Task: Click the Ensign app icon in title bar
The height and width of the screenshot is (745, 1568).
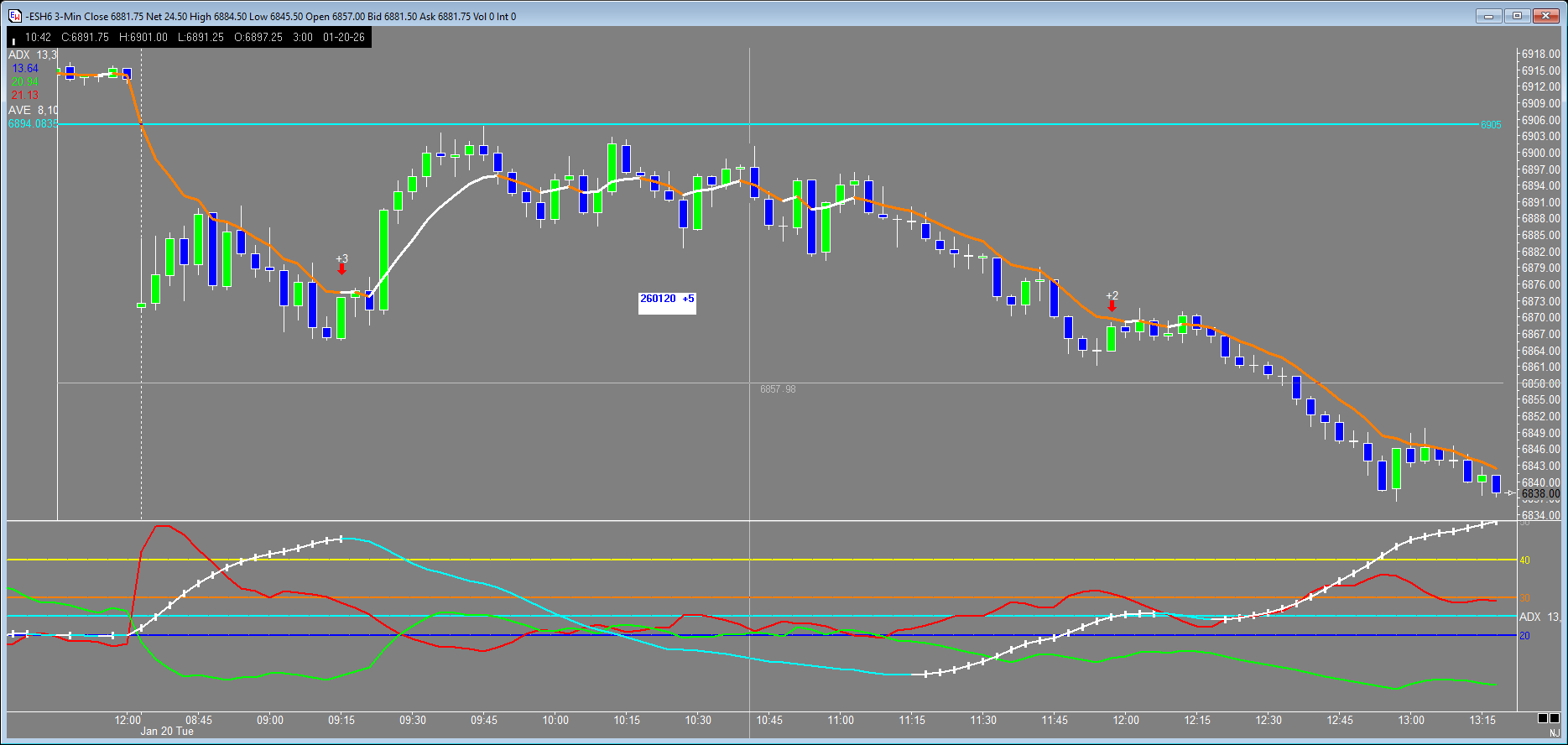Action: pyautogui.click(x=15, y=16)
